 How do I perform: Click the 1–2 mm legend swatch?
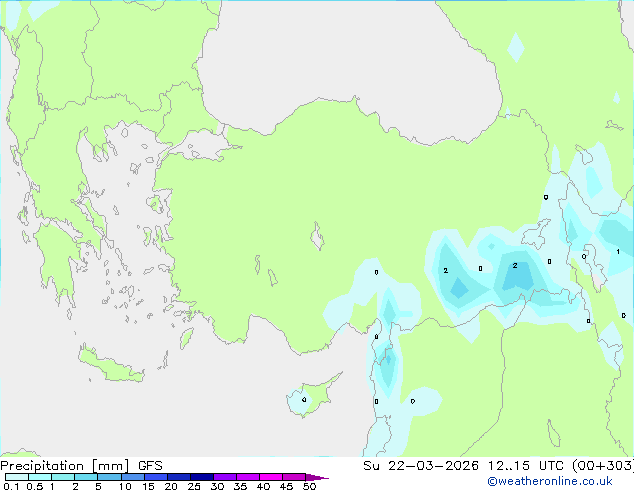pos(63,477)
